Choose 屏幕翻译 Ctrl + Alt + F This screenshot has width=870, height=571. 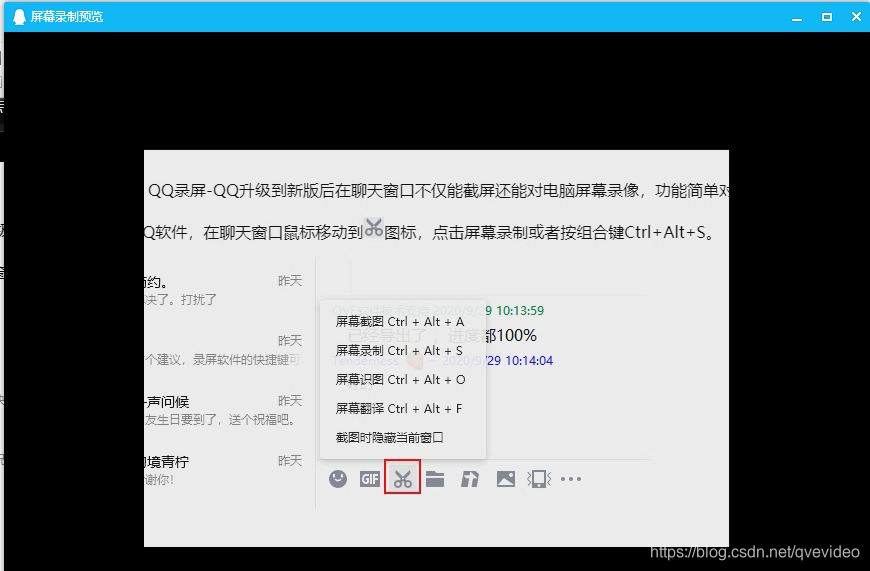398,408
